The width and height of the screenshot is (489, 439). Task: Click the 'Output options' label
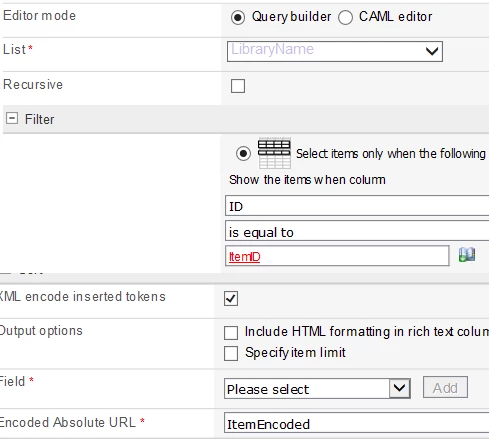[x=41, y=331]
